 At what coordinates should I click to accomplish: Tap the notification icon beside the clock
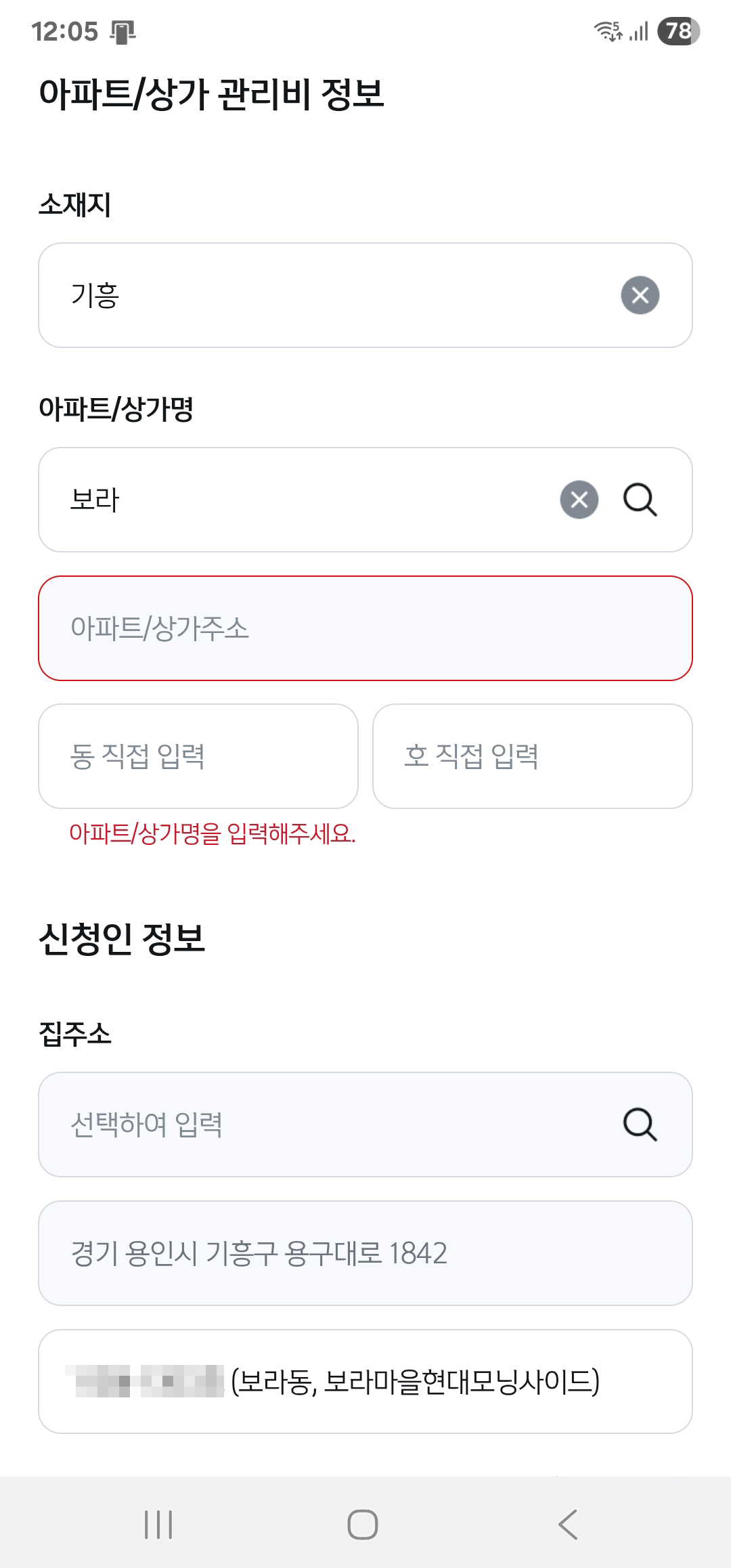123,32
